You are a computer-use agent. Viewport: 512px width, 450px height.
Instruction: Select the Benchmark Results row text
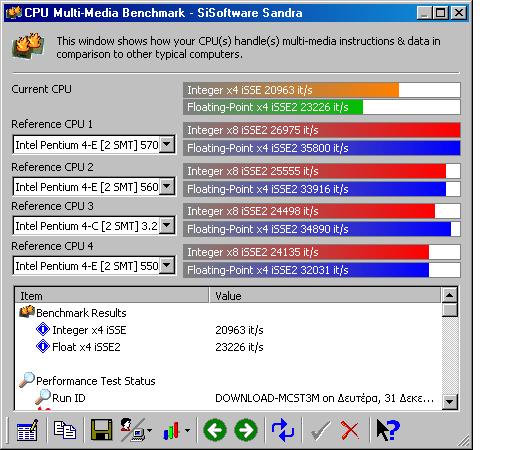81,313
